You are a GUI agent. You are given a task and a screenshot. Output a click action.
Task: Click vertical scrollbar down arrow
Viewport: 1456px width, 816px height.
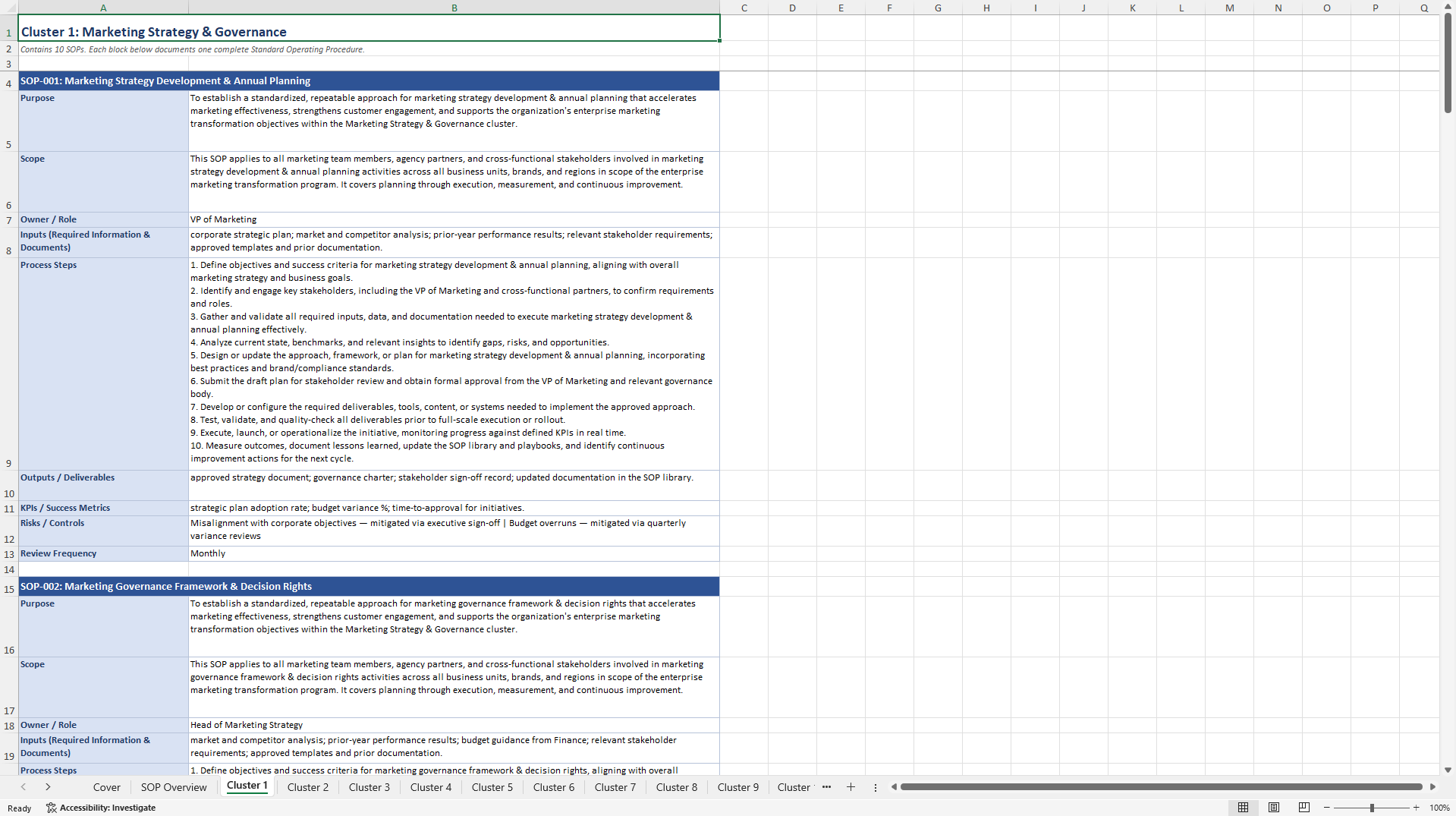(x=1448, y=770)
